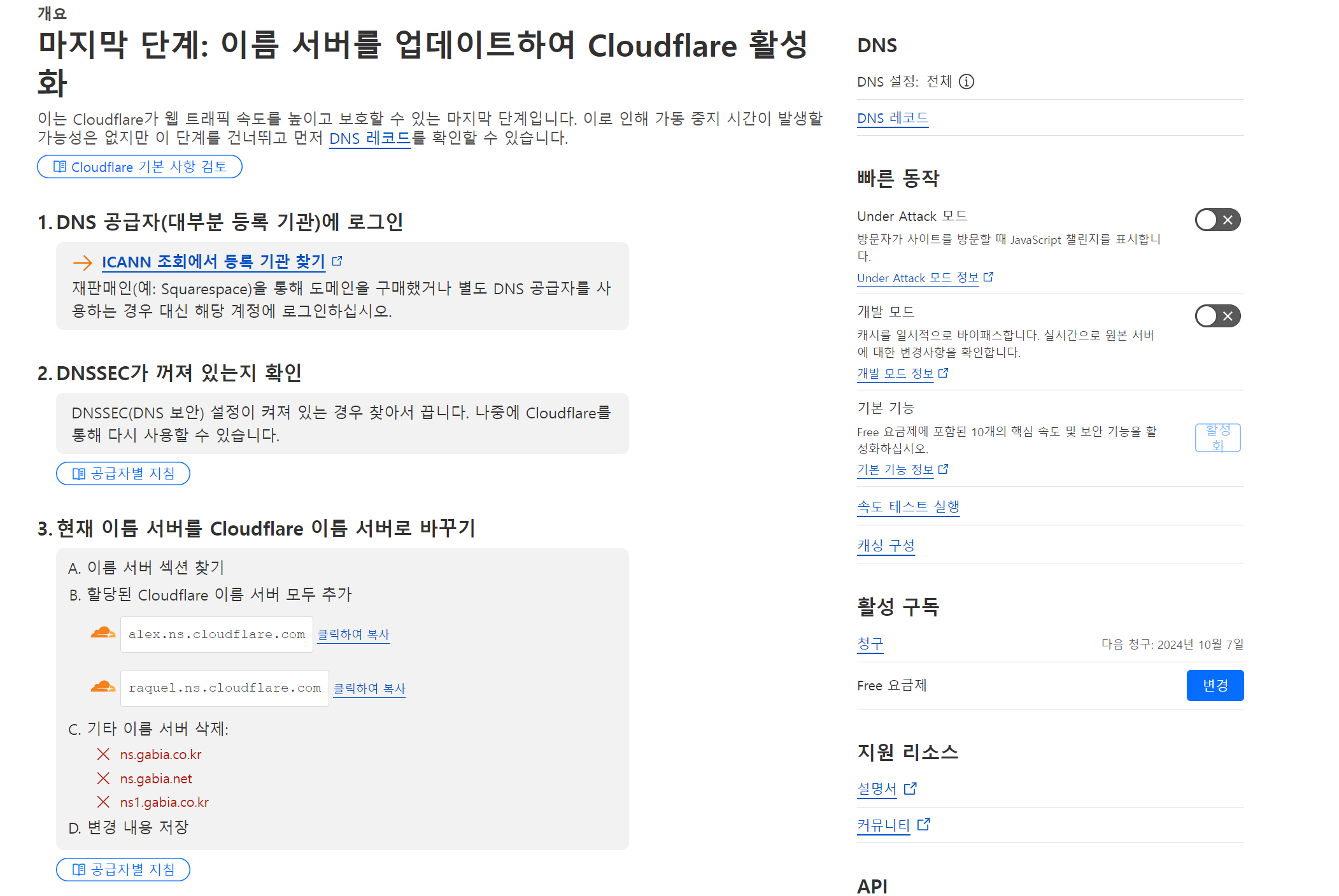Viewport: 1339px width, 896px height.
Task: Click the Cloudflare cloud icon beside raquel nameserver
Action: pyautogui.click(x=103, y=686)
